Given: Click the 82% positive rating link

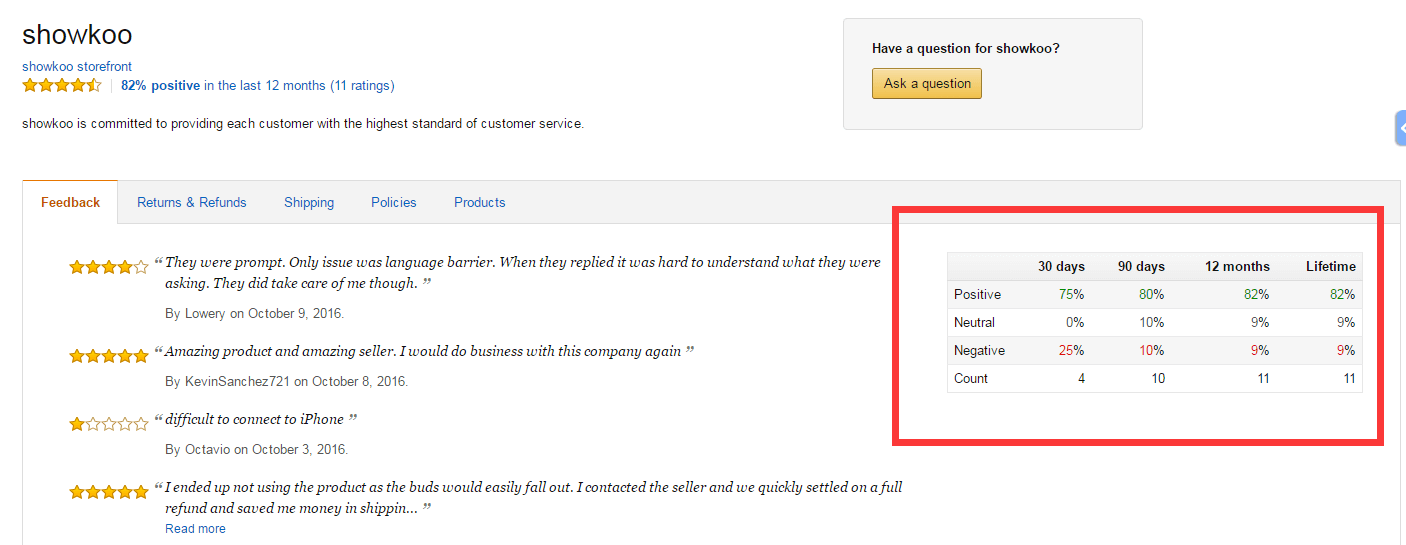Looking at the screenshot, I should point(160,86).
